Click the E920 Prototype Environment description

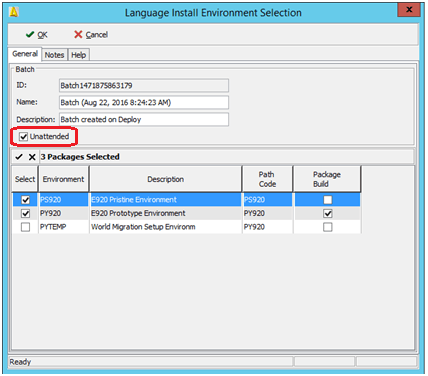[166, 214]
